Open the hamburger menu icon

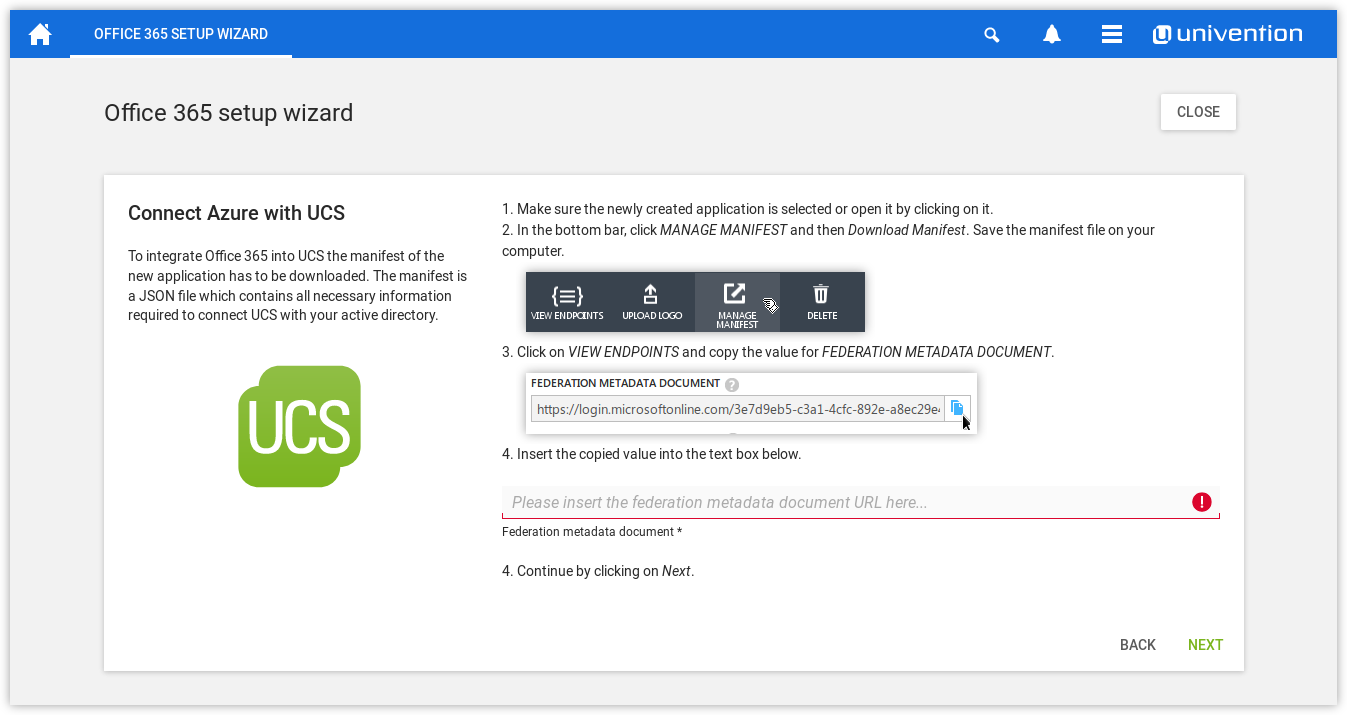[x=1111, y=34]
